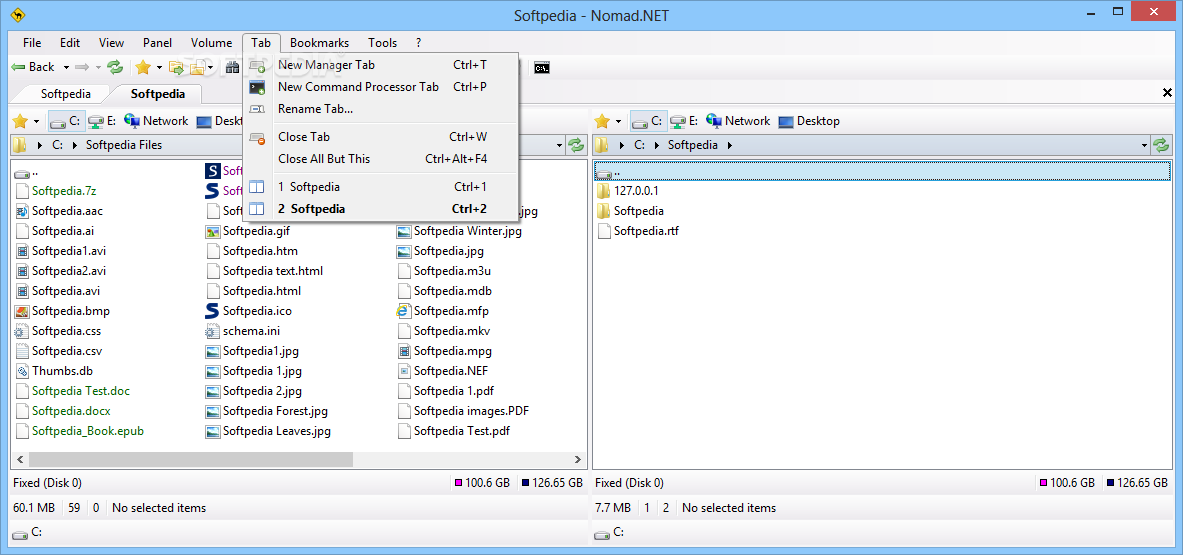Choose Close All But This
The image size is (1183, 555).
[381, 158]
